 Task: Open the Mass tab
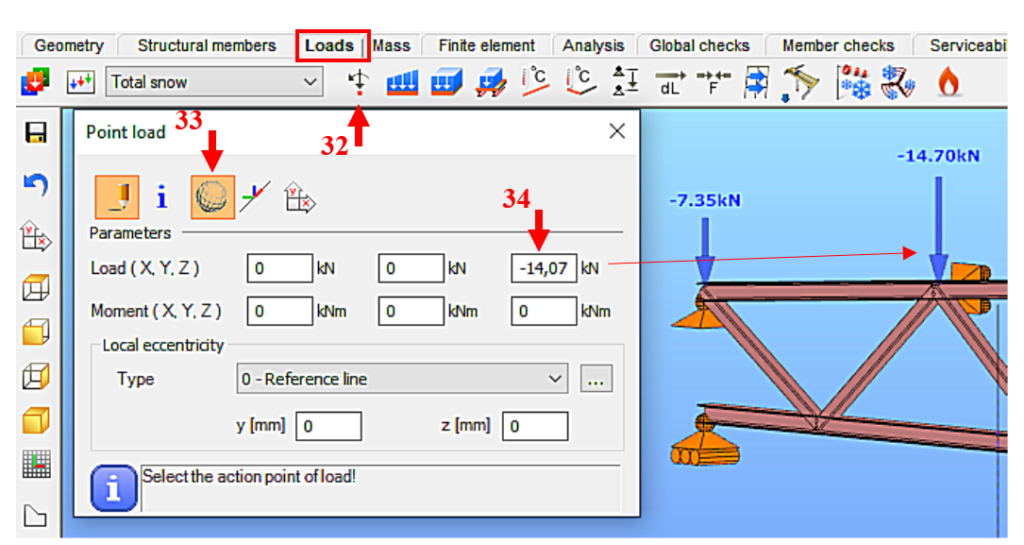pos(392,46)
